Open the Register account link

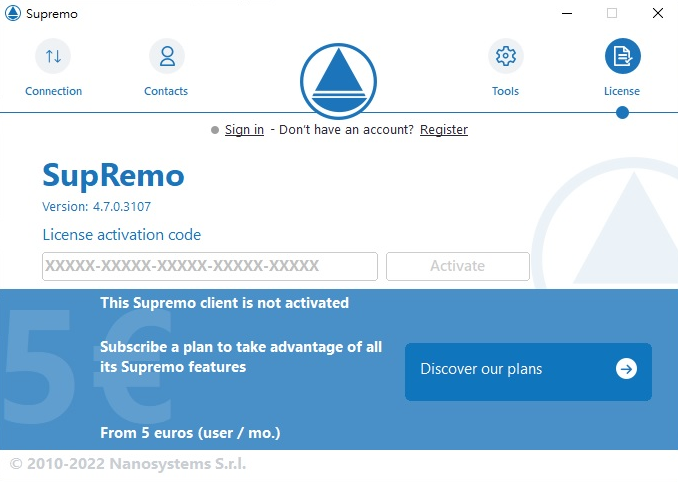pyautogui.click(x=443, y=130)
